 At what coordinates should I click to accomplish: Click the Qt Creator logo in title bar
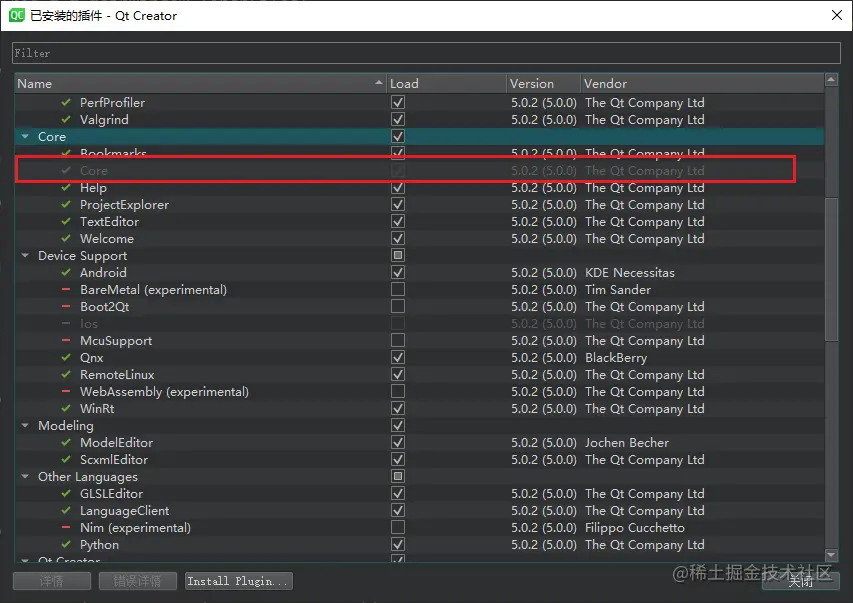pos(17,15)
